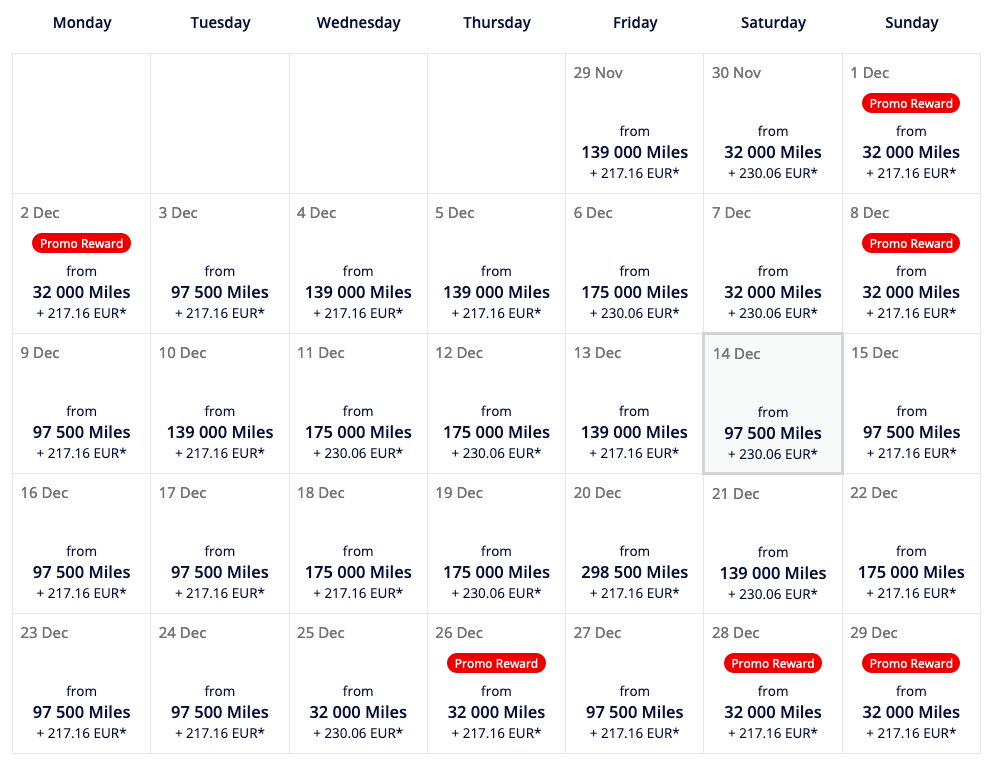
Task: Click the Promo Reward badge on 1 Dec
Action: pyautogui.click(x=910, y=103)
